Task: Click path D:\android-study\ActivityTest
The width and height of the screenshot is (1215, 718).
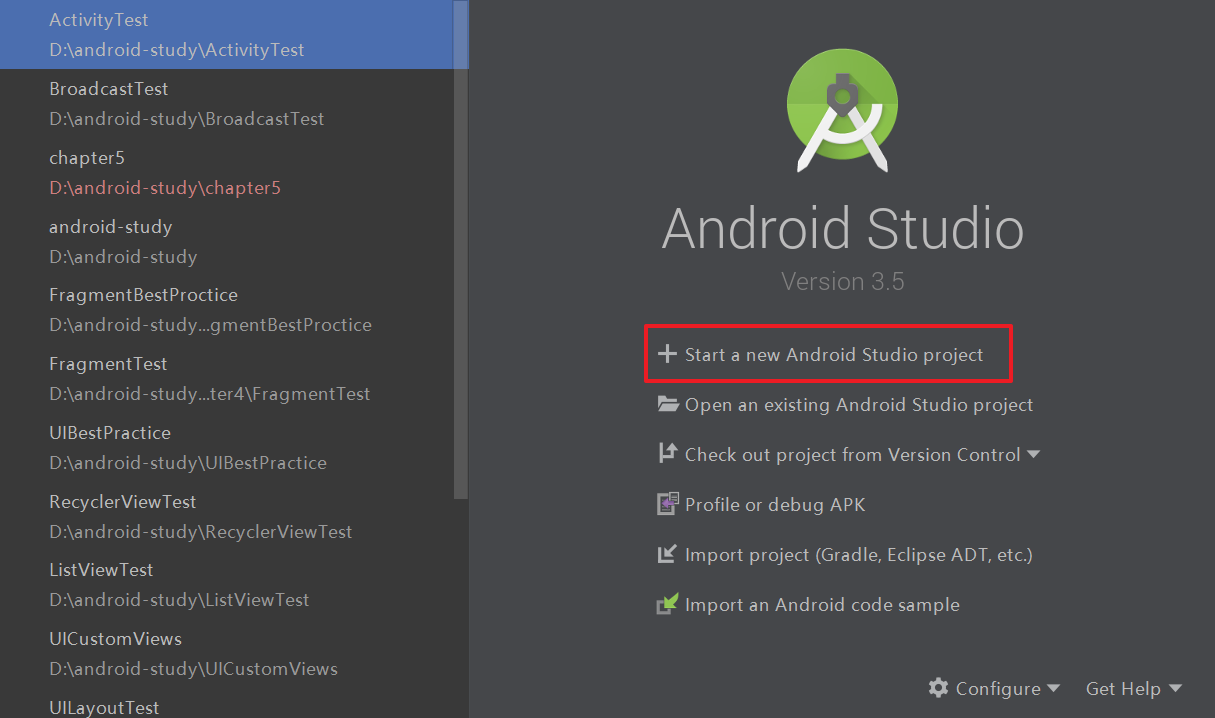Action: [177, 50]
